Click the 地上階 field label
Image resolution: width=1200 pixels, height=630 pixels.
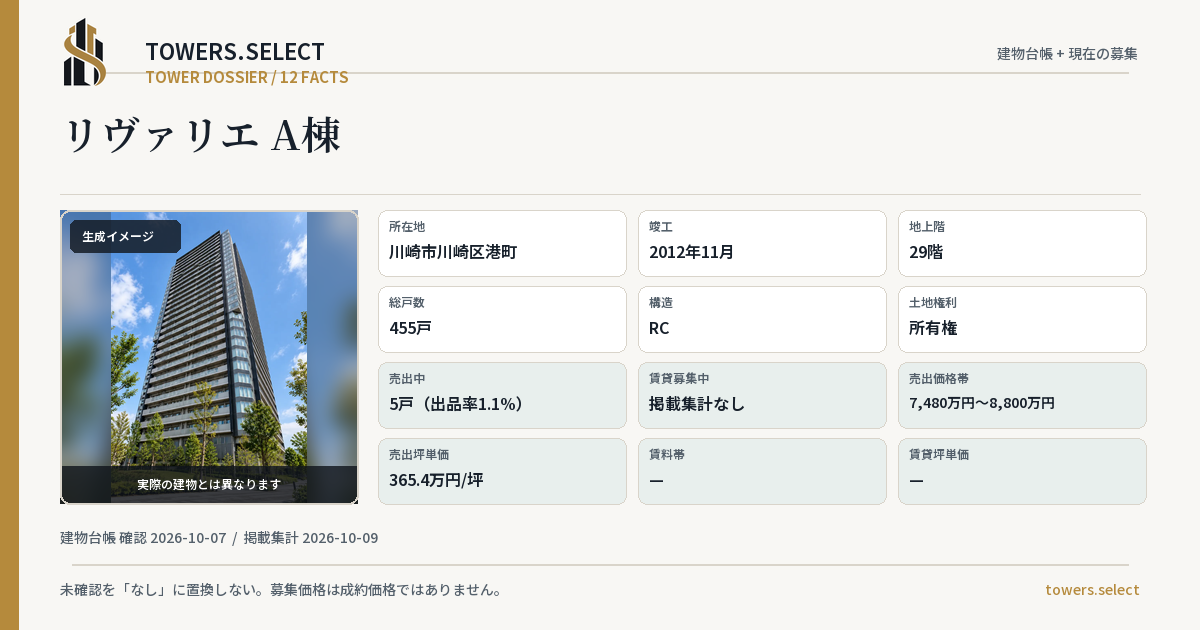click(927, 227)
